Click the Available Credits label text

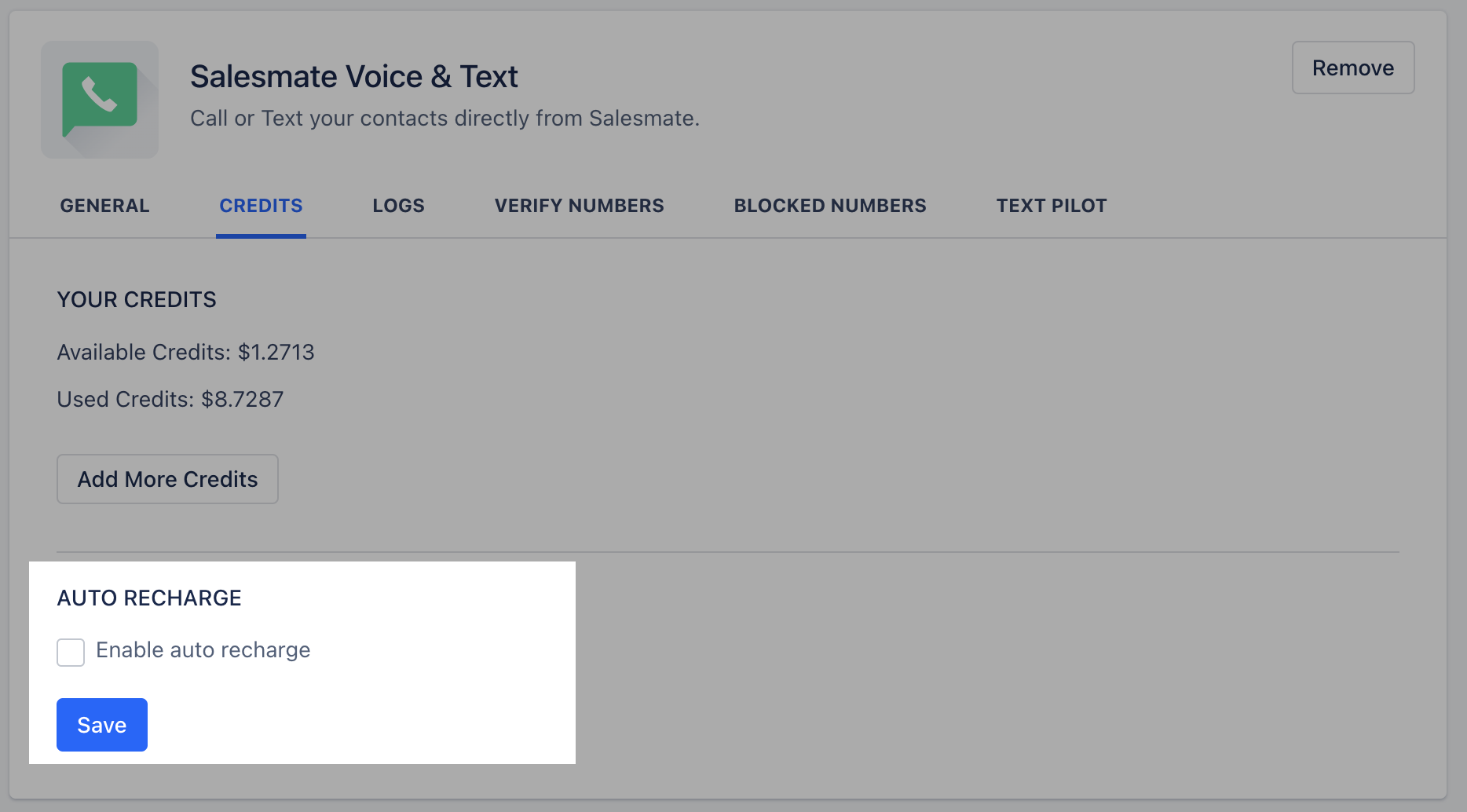coord(144,352)
